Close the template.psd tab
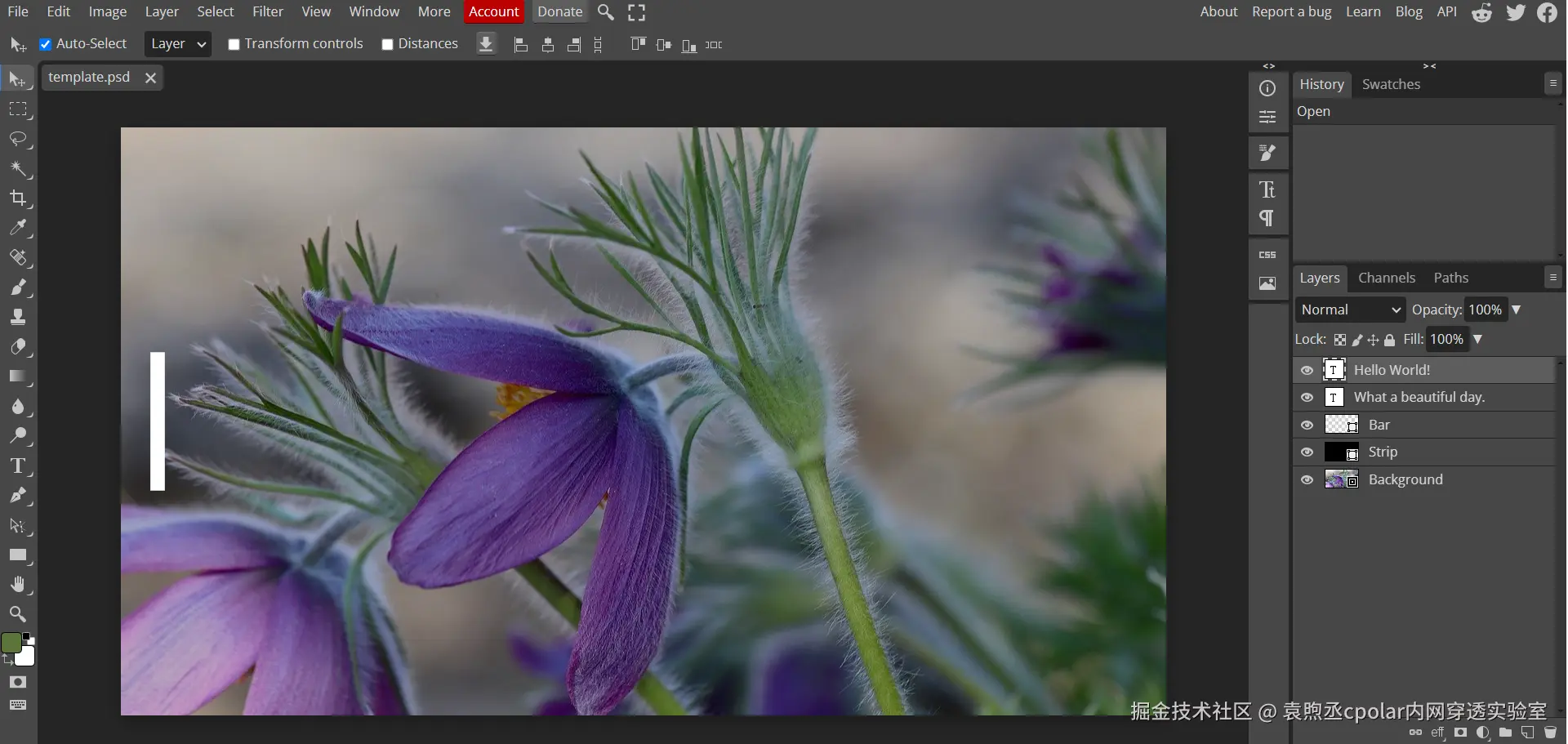The image size is (1568, 744). point(150,78)
